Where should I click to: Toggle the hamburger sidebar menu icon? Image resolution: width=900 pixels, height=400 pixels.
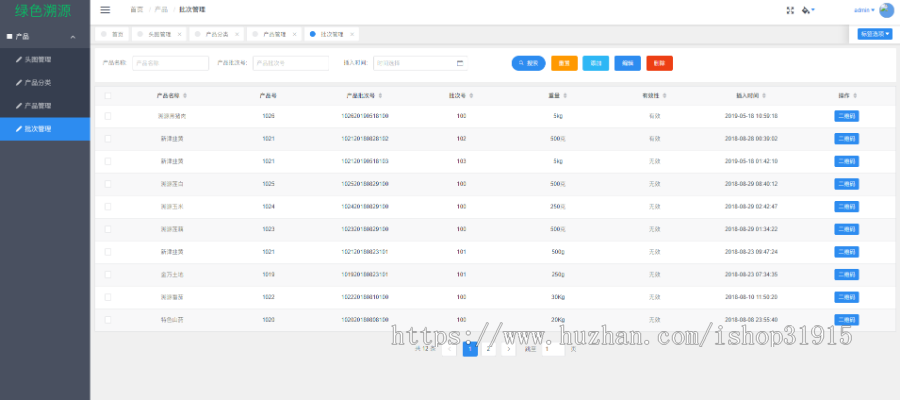pos(105,10)
